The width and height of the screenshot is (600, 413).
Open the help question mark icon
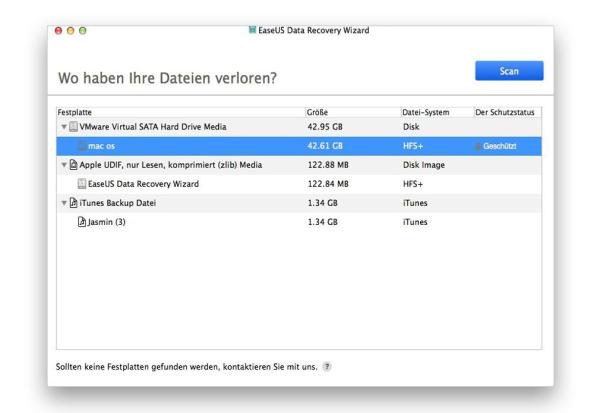[x=327, y=367]
